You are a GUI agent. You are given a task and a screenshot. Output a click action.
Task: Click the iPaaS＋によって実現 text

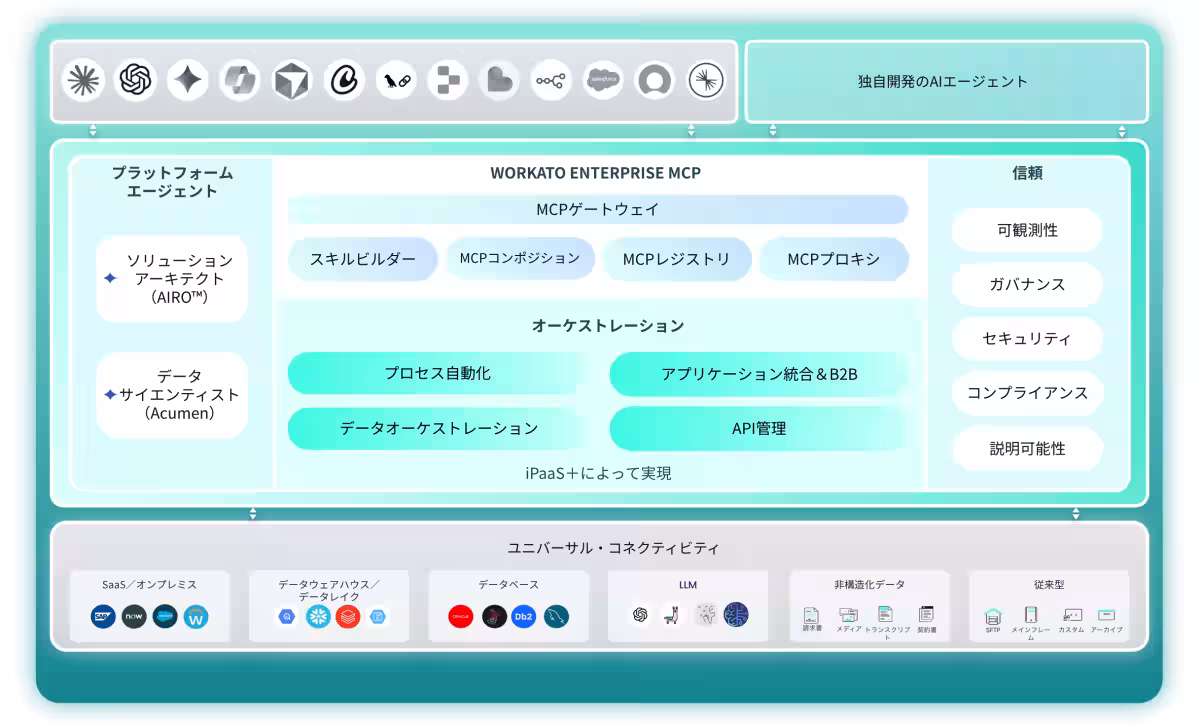[598, 473]
